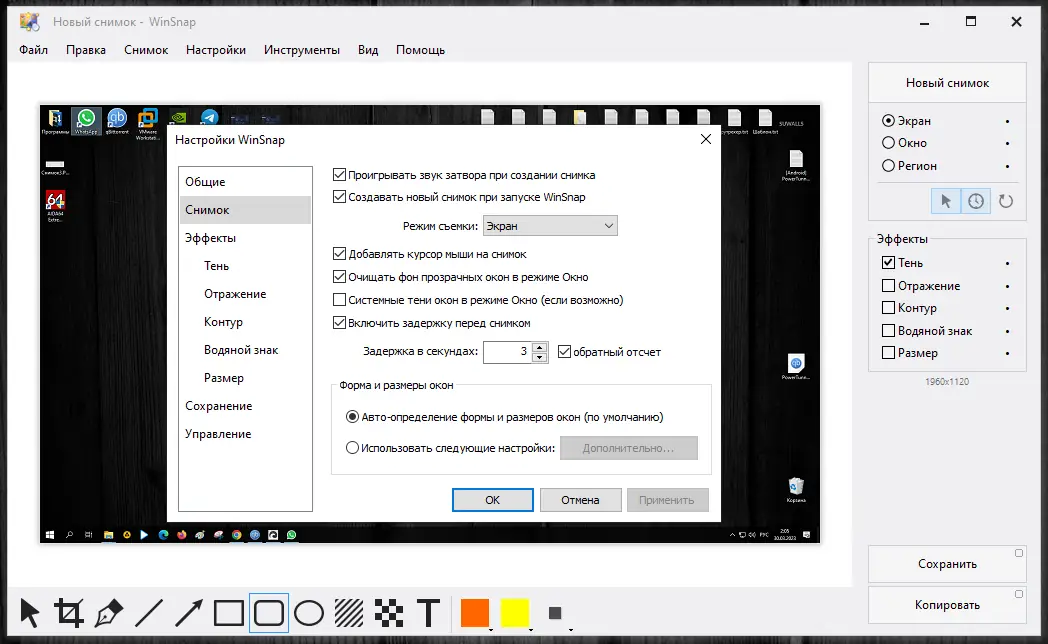Select the orange color swatch
The width and height of the screenshot is (1048, 644).
click(474, 612)
